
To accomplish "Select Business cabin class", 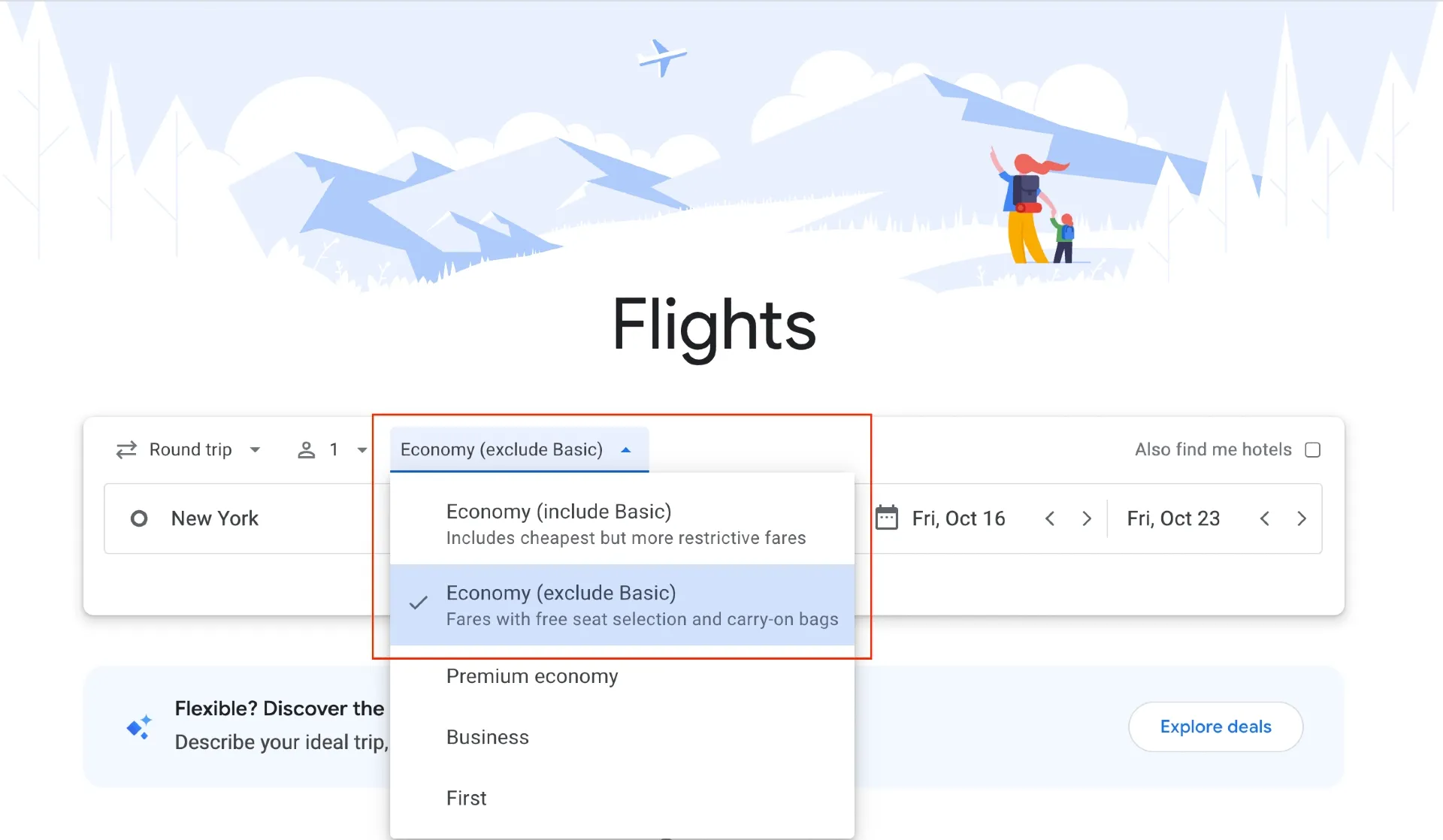I will 487,737.
